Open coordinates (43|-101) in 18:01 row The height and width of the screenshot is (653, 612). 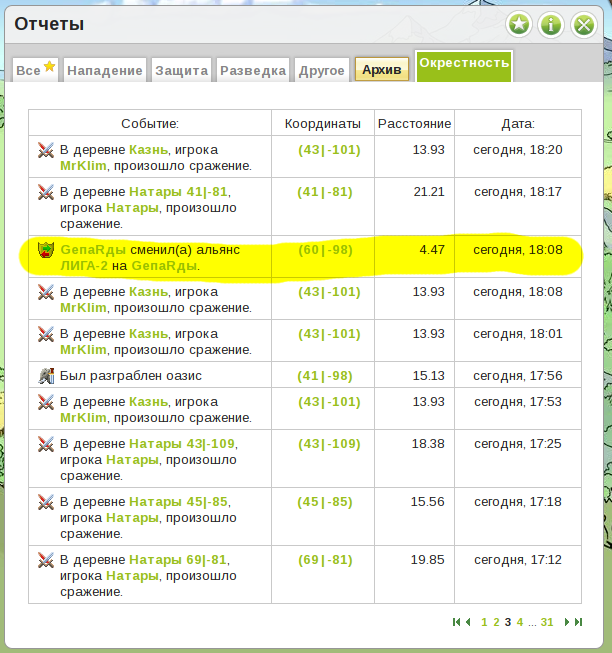click(x=329, y=334)
